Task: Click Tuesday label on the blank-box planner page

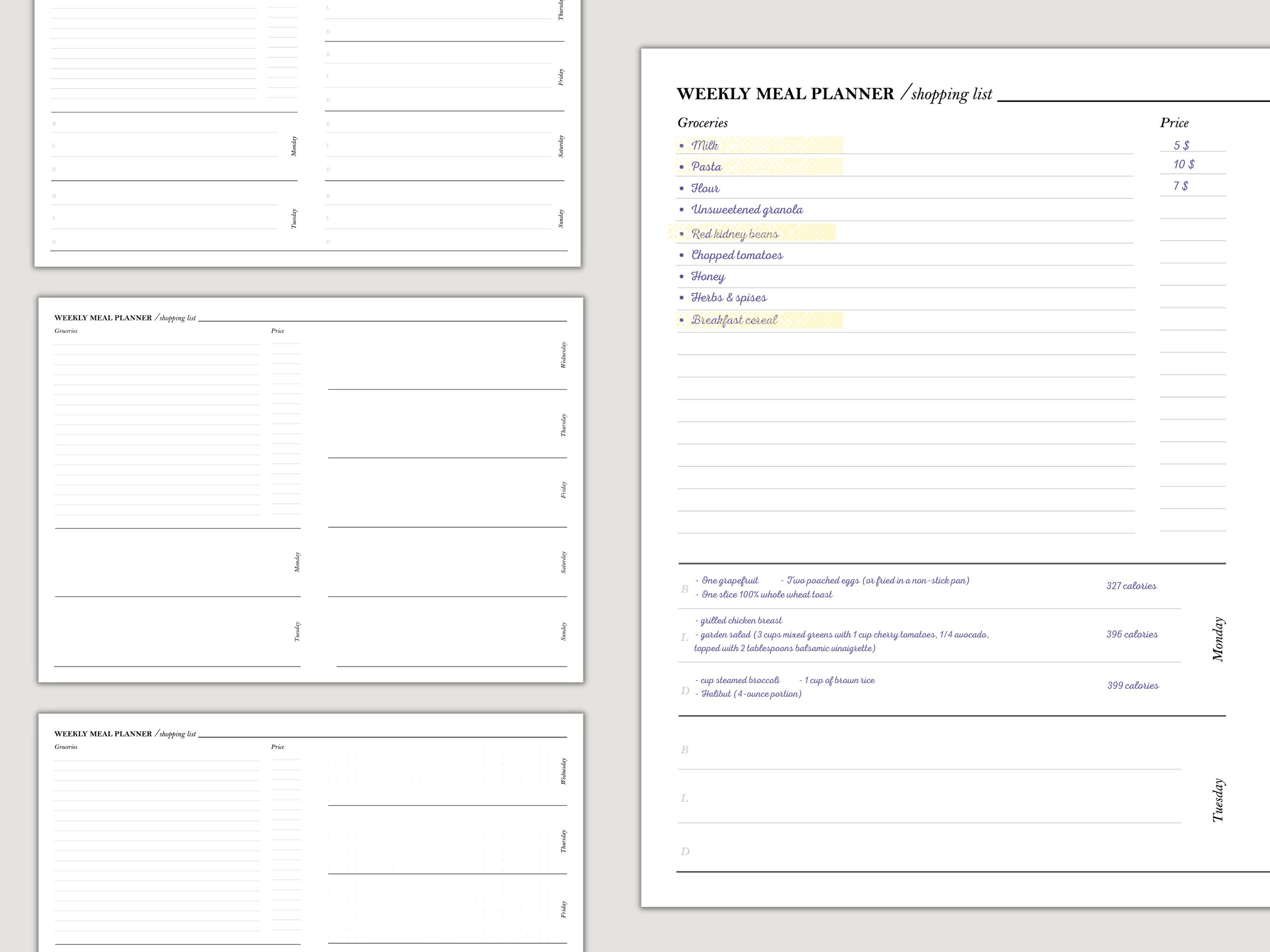Action: (x=297, y=631)
